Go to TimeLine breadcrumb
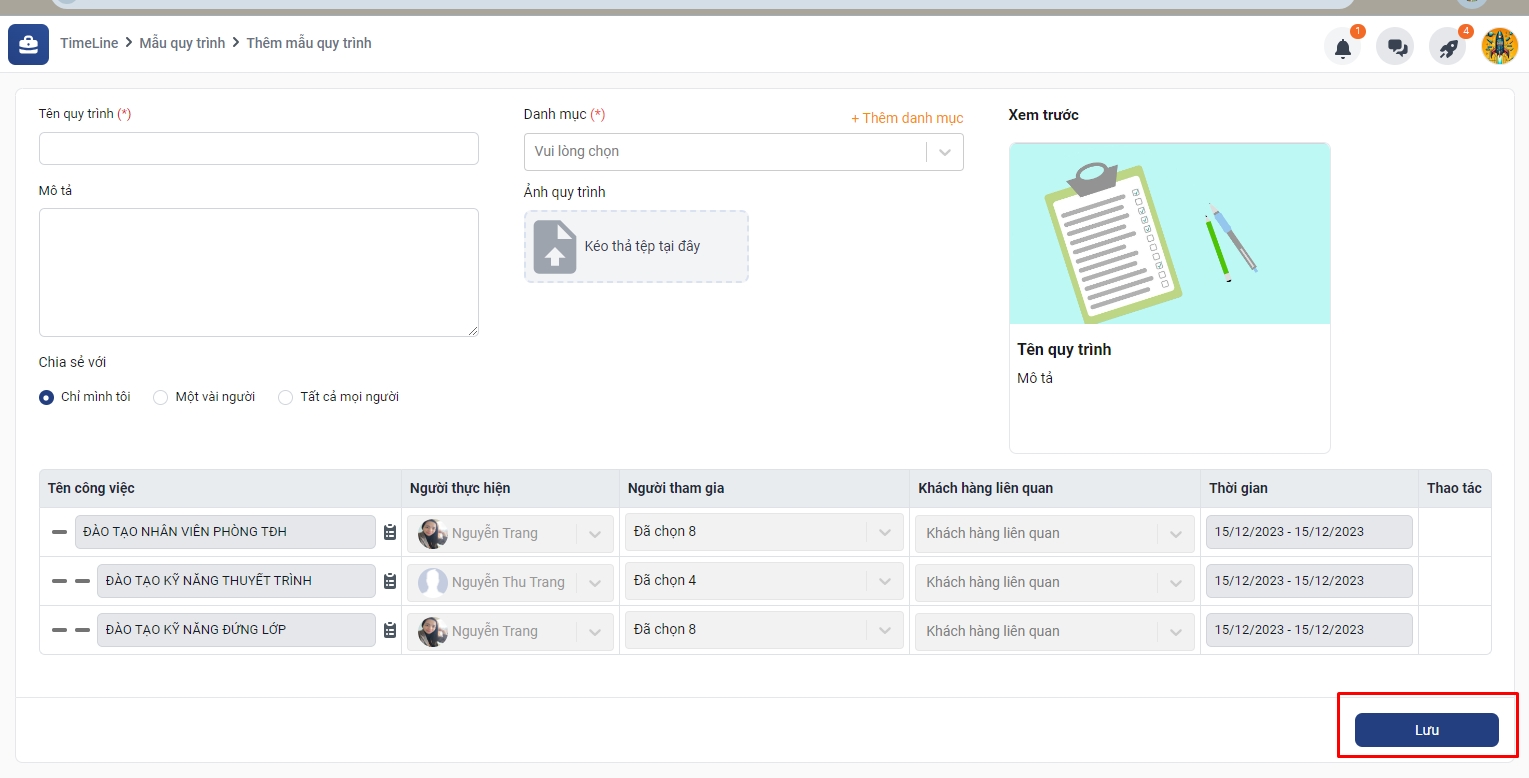The height and width of the screenshot is (778, 1529). coord(89,43)
